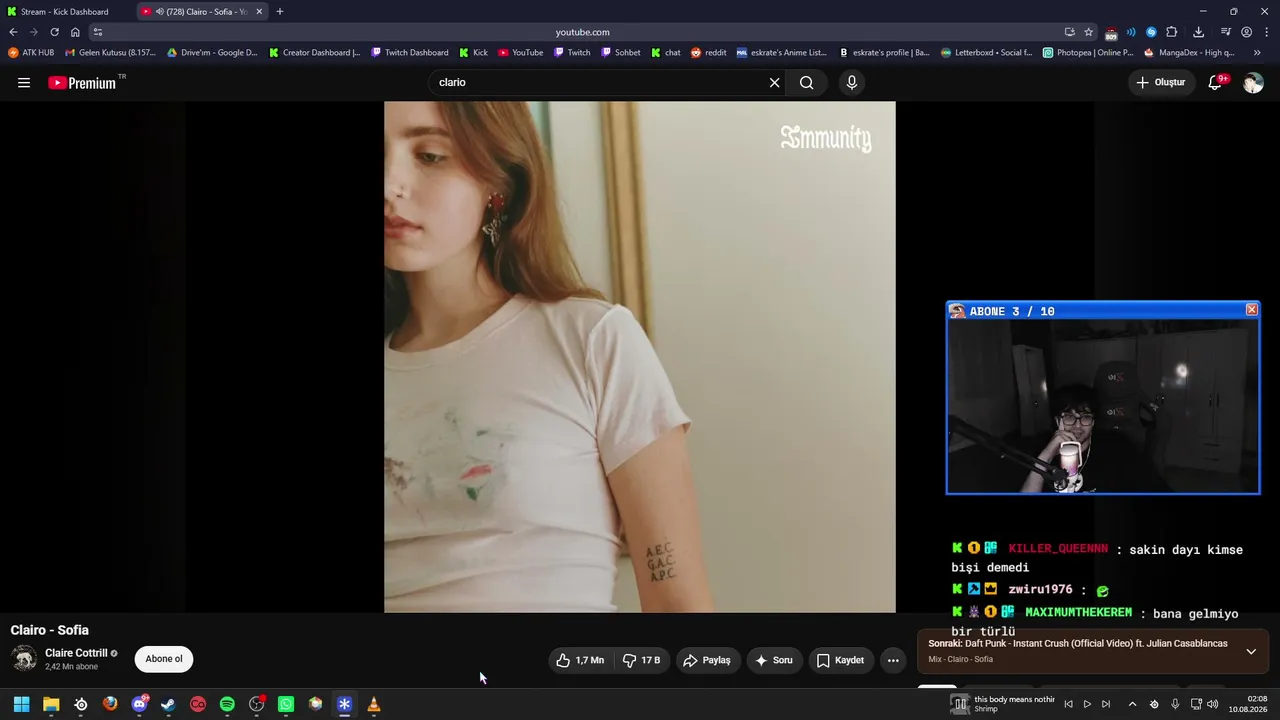Play from taskbar media controls

1087,704
